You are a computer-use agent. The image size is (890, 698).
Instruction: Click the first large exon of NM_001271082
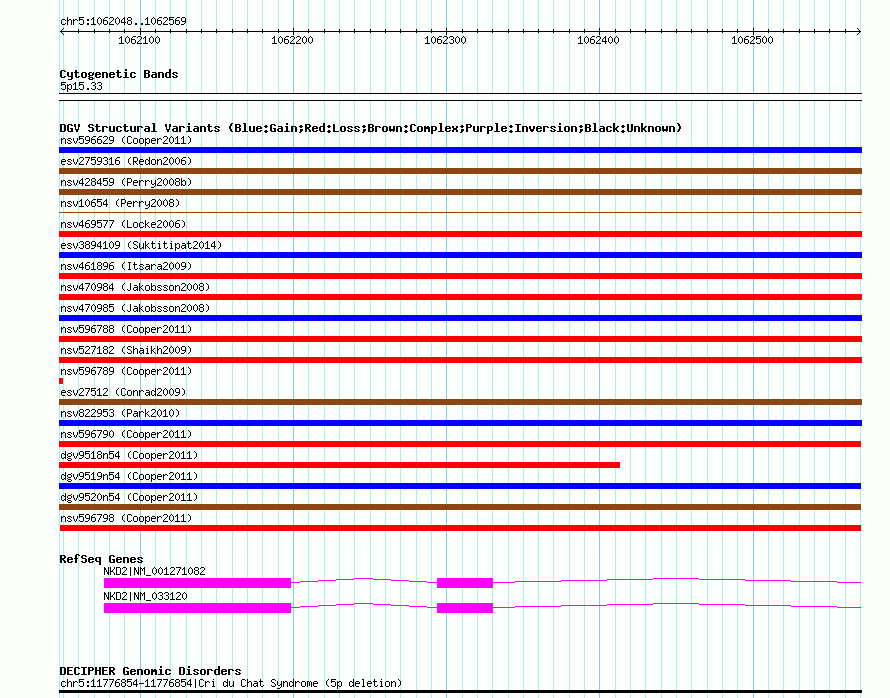click(197, 582)
